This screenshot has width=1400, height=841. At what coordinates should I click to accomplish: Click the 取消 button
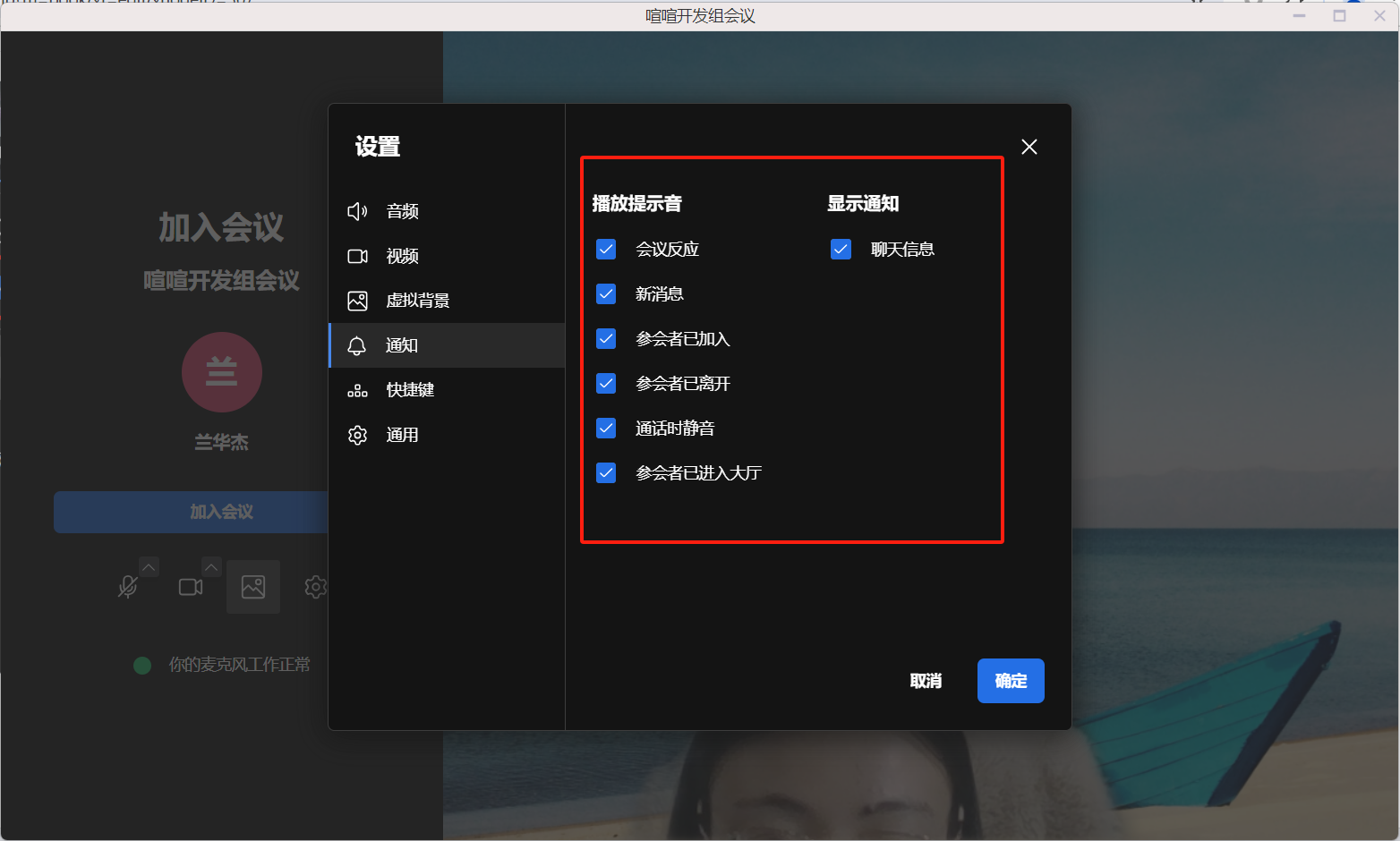click(926, 681)
